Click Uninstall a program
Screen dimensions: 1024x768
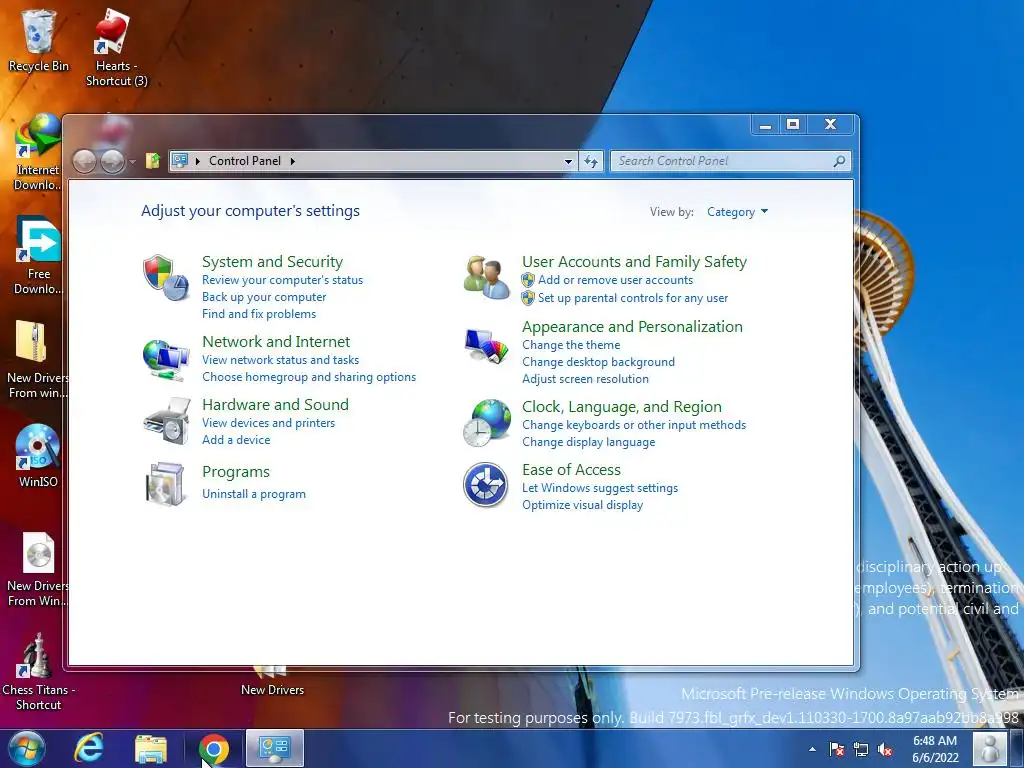(254, 494)
